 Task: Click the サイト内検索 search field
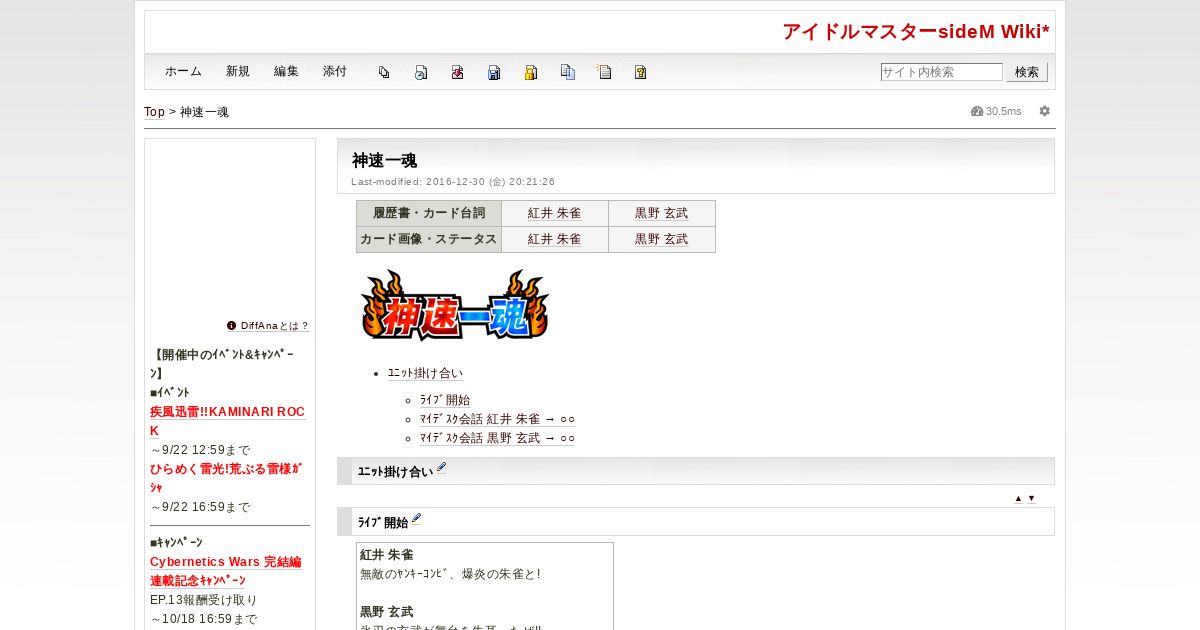(941, 72)
